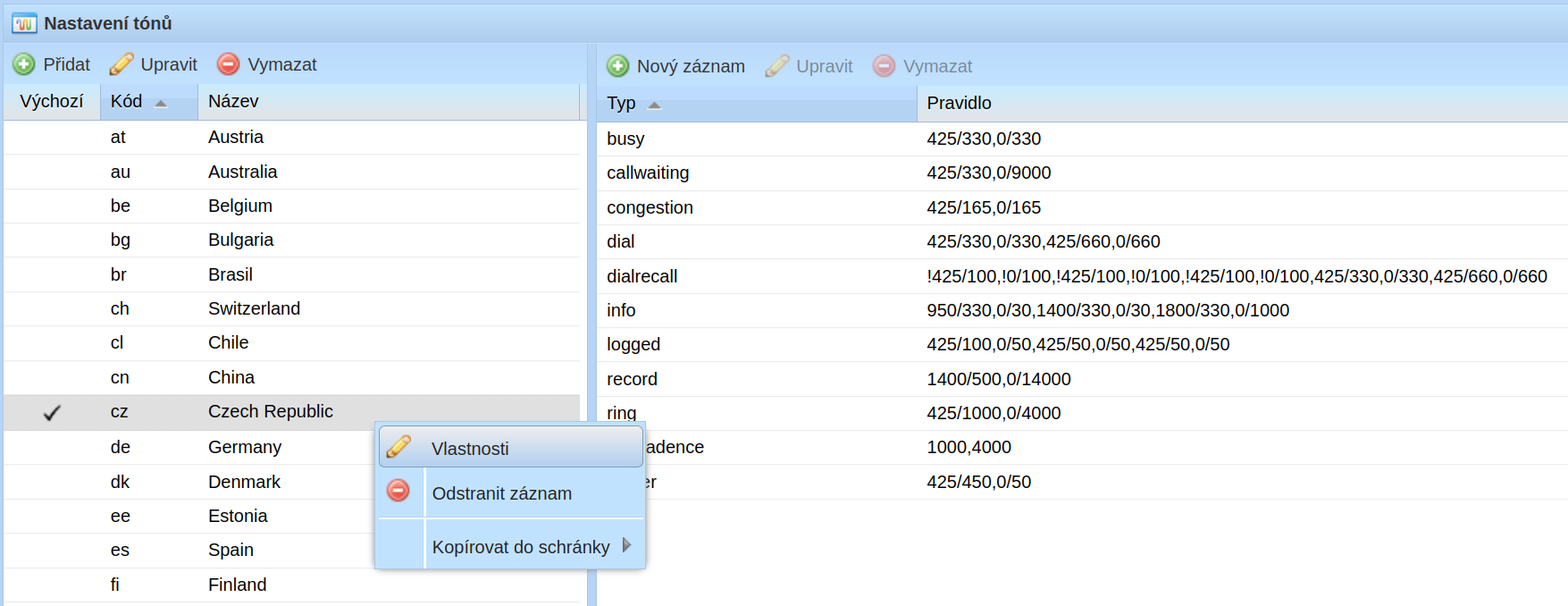Viewport: 1568px width, 606px height.
Task: Click the green plus Přidat icon
Action: pyautogui.click(x=24, y=64)
